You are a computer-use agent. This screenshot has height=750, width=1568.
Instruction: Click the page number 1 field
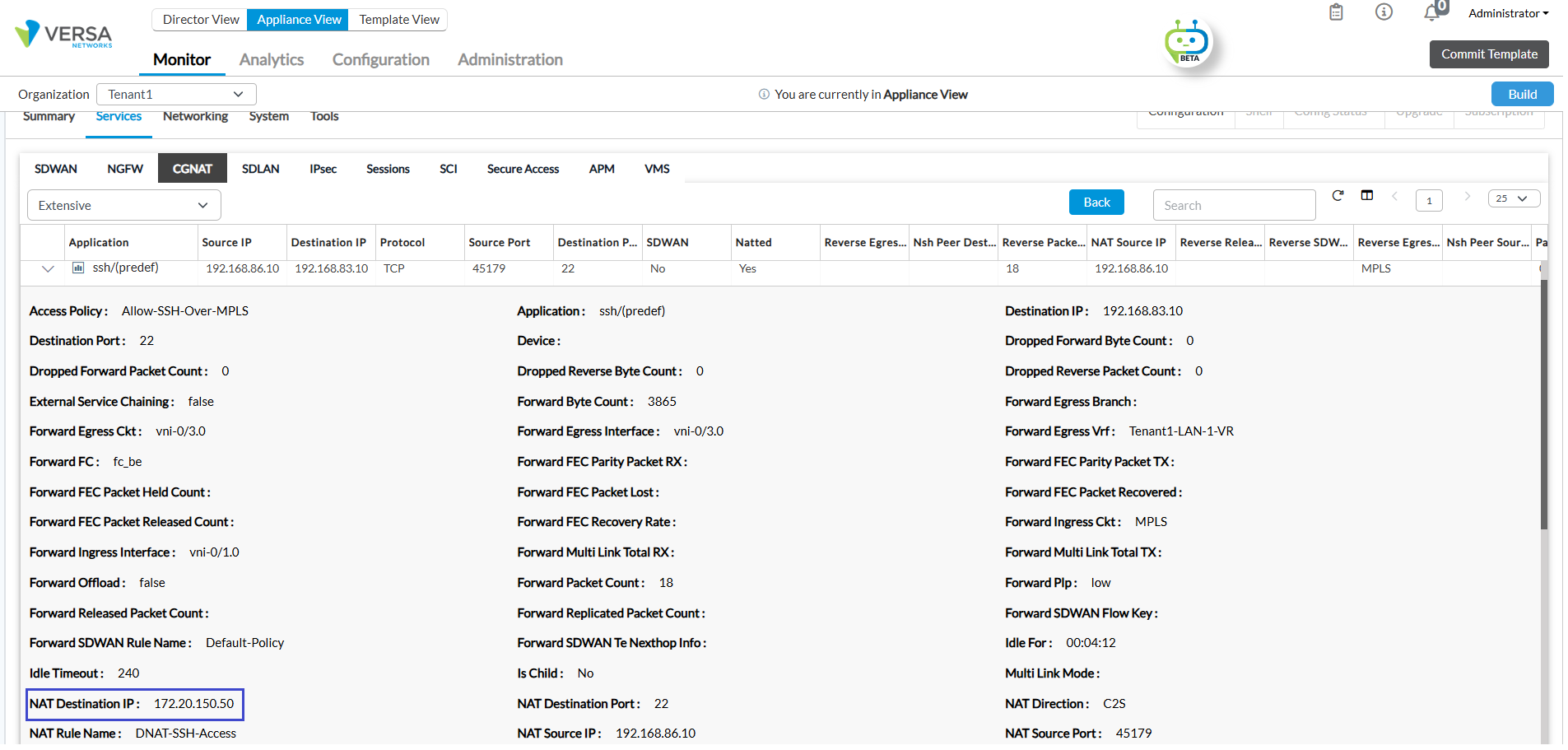click(x=1429, y=200)
